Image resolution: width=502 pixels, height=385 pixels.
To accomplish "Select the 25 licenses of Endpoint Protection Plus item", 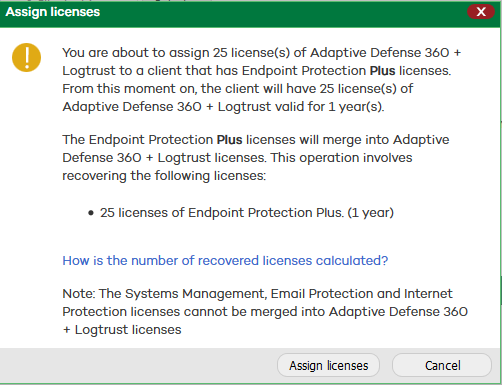I will [x=247, y=212].
